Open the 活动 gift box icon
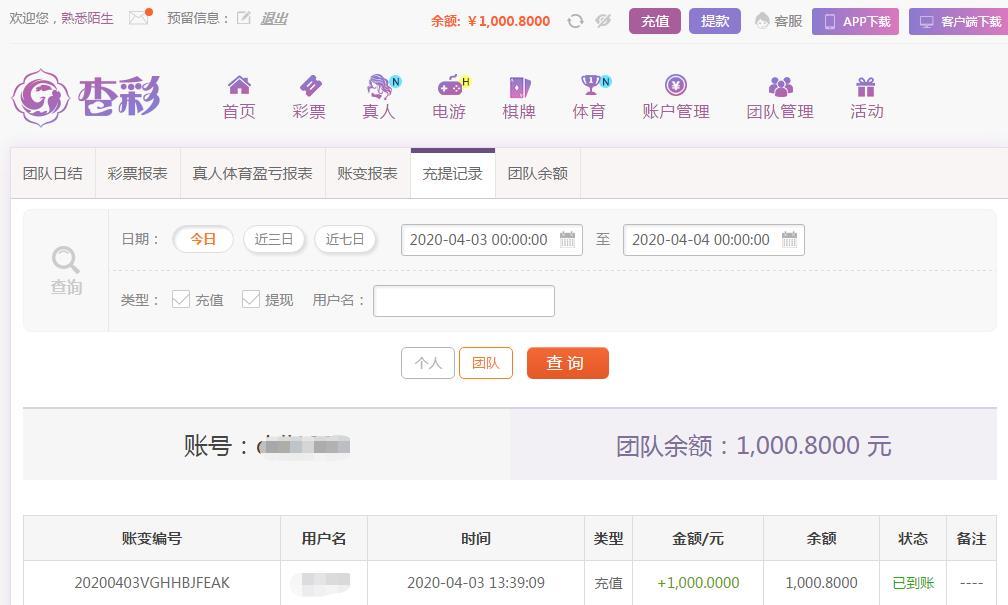This screenshot has width=1008, height=605. tap(866, 86)
